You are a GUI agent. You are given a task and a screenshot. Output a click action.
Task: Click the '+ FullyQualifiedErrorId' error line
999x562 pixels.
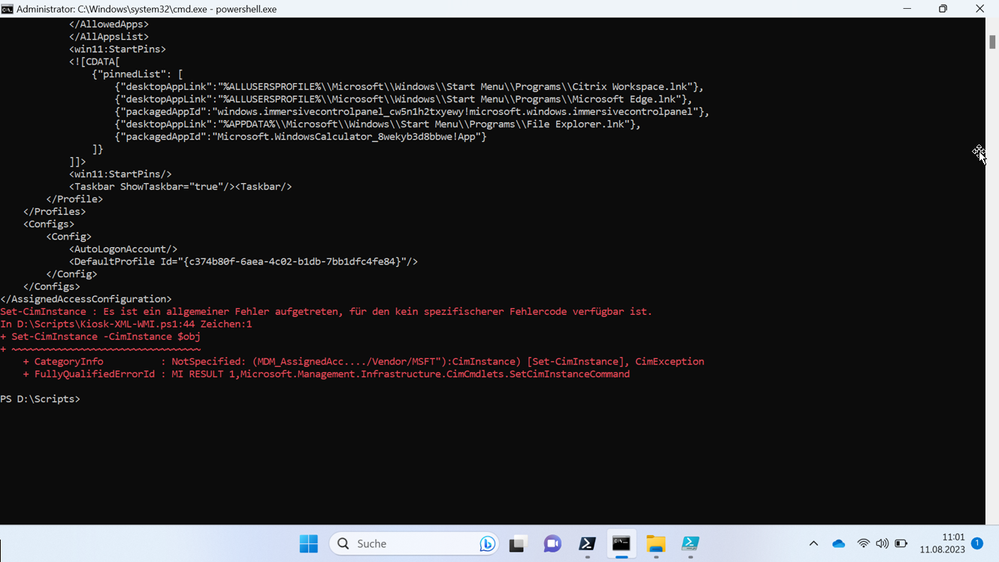tap(326, 374)
